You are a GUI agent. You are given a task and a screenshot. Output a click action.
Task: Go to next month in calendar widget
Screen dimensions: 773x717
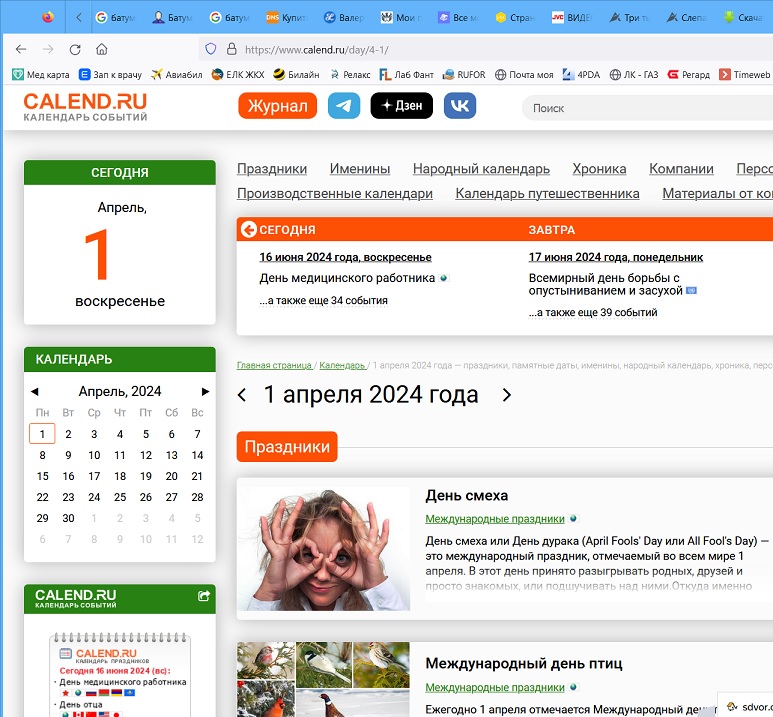pyautogui.click(x=206, y=392)
